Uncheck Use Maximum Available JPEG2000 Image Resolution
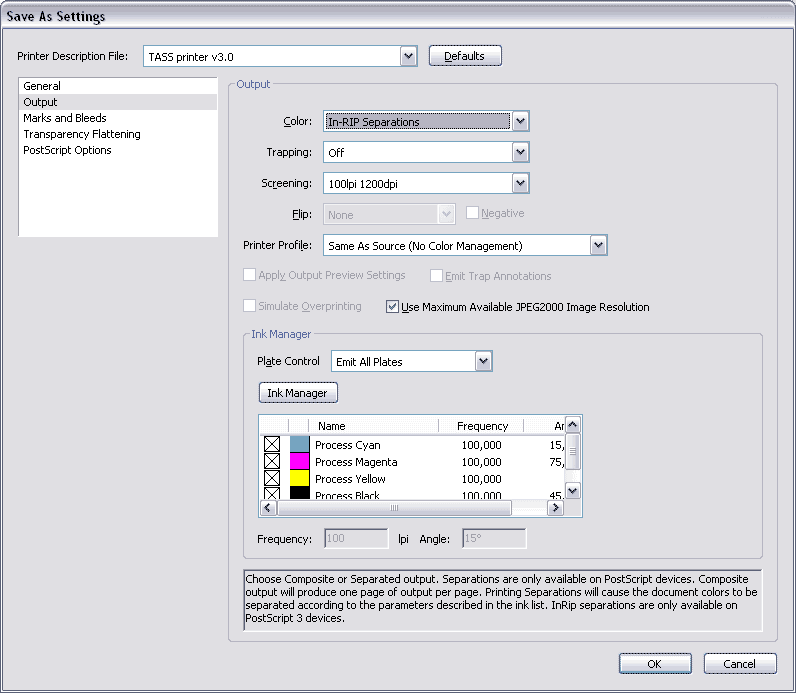This screenshot has width=796, height=693. coord(392,307)
